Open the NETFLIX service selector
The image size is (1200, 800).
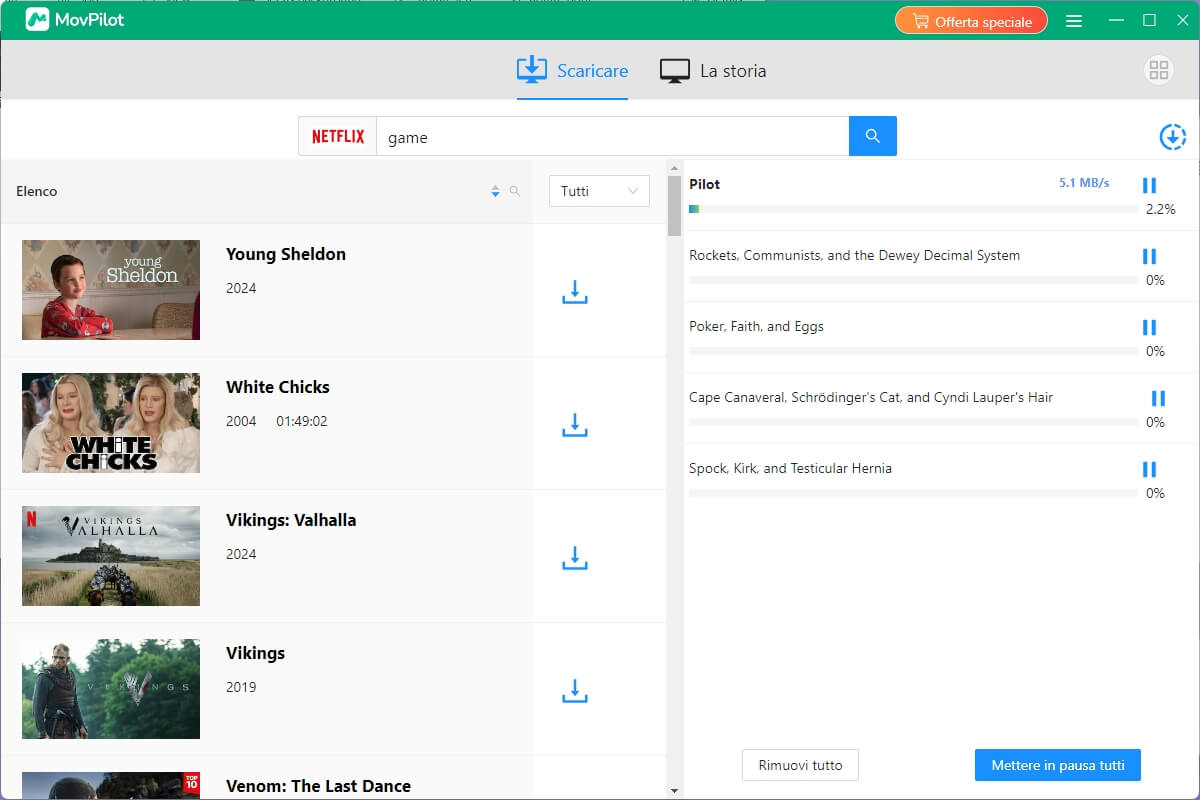coord(338,137)
